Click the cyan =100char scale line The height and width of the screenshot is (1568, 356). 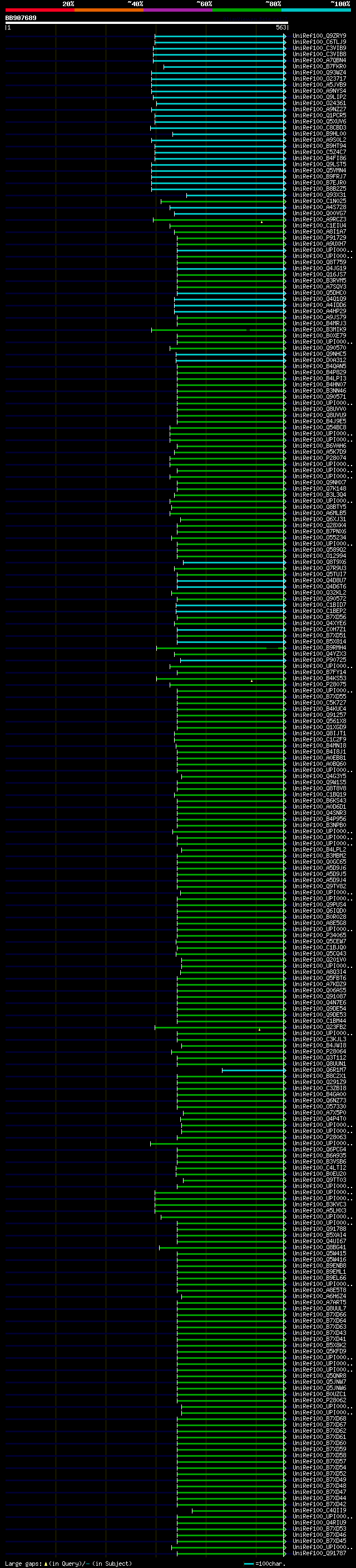coord(248,1563)
